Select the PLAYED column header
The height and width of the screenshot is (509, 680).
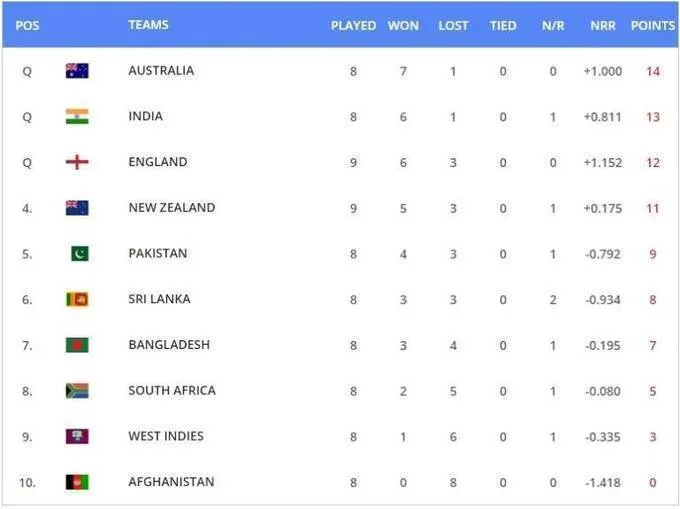tap(353, 26)
